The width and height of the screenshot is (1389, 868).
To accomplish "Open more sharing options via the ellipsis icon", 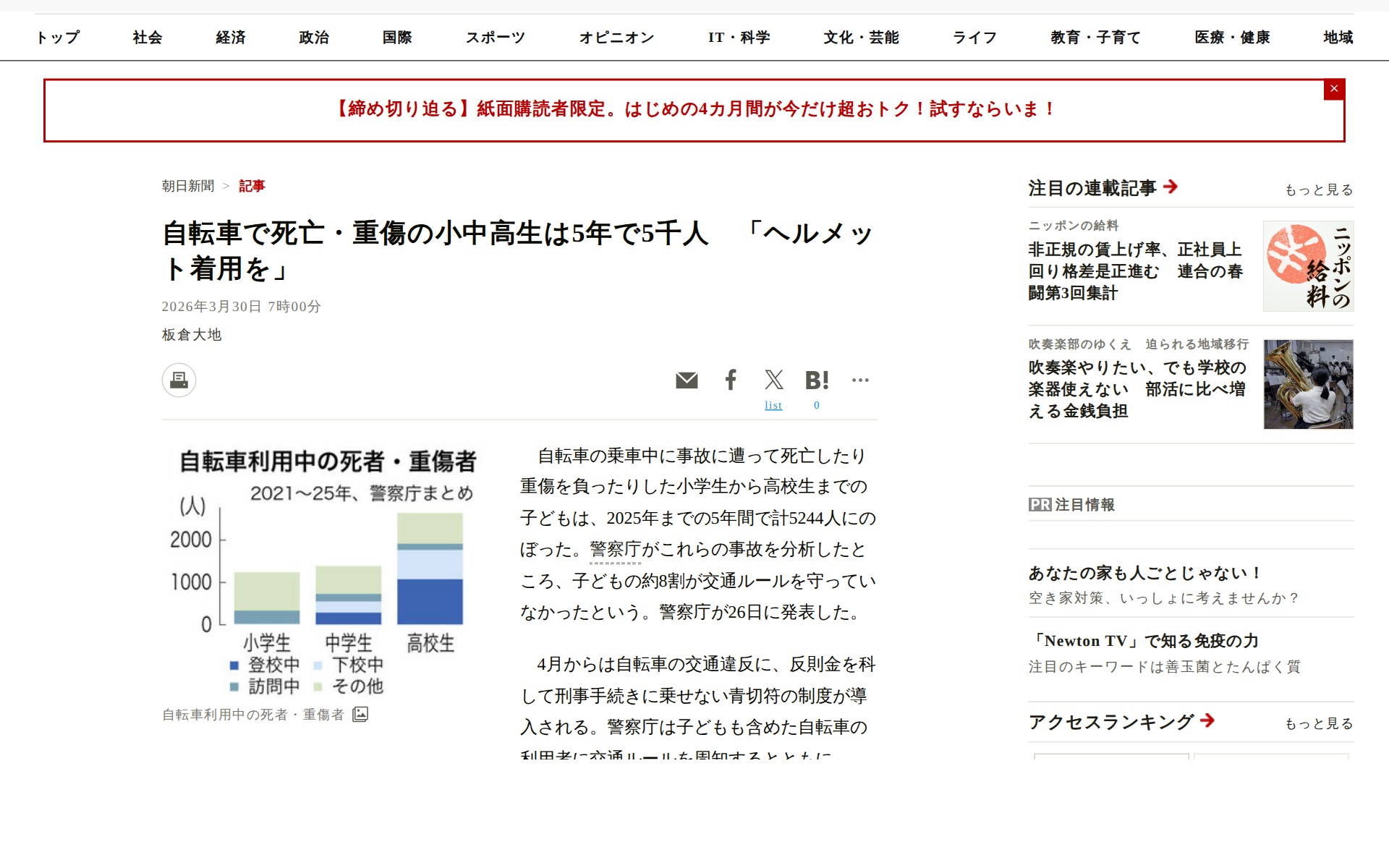I will point(861,380).
